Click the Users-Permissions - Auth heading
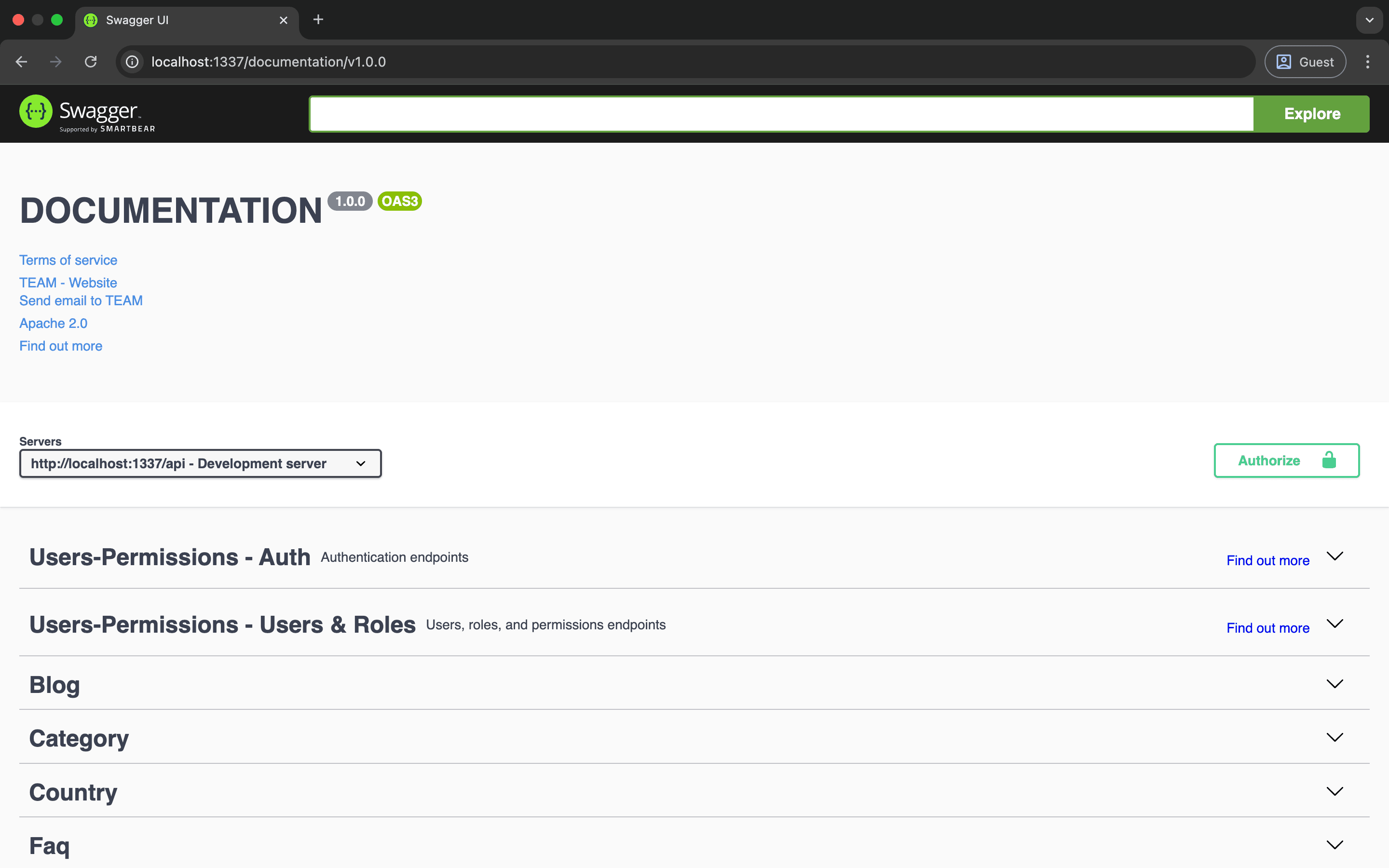The width and height of the screenshot is (1389, 868). click(x=170, y=557)
